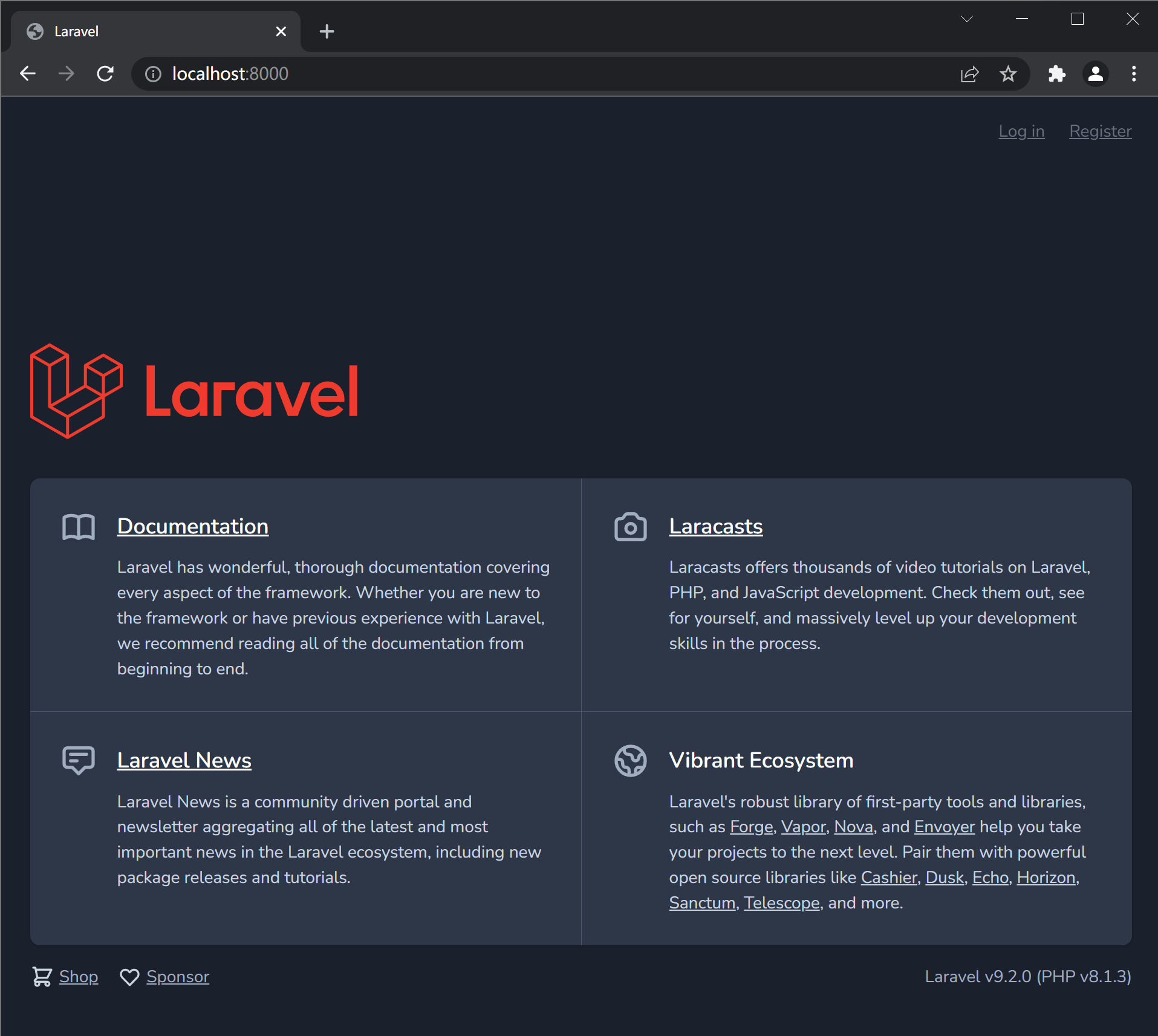The width and height of the screenshot is (1158, 1036).
Task: Bookmark this tab with the star icon
Action: point(1008,74)
